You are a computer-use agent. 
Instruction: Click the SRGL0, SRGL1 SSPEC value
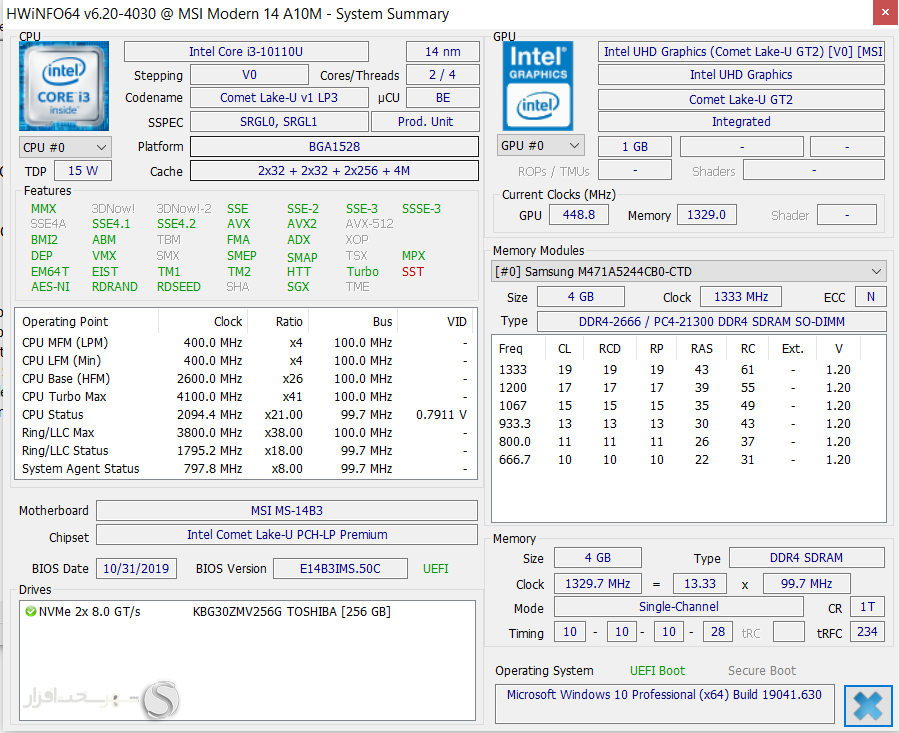coord(279,122)
